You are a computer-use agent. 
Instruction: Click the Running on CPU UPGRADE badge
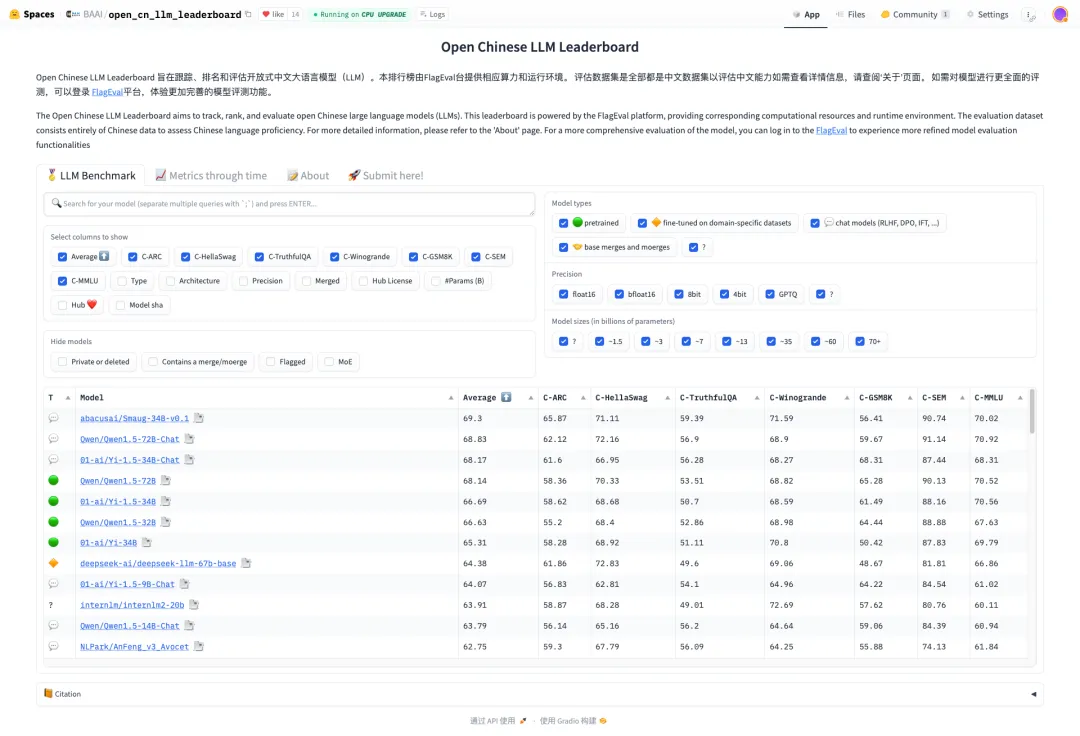[360, 14]
